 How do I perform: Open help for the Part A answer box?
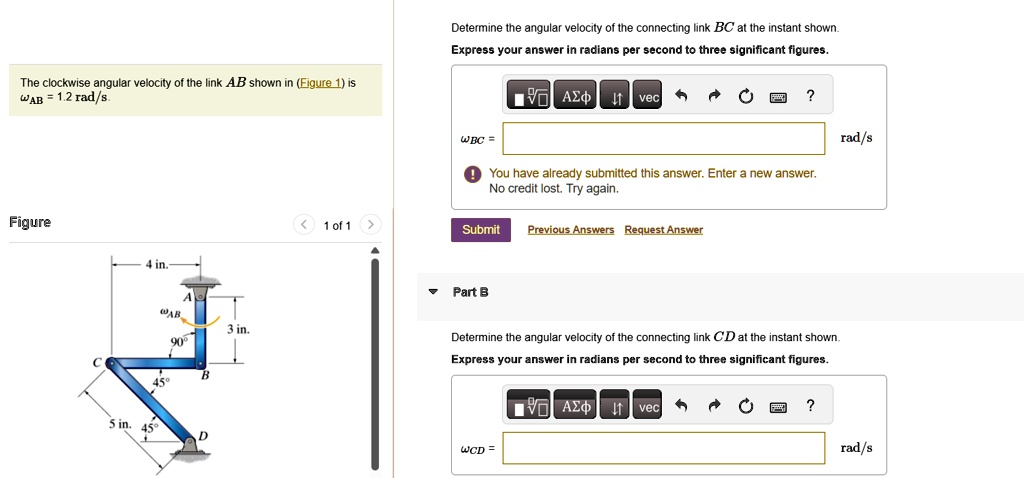[810, 97]
